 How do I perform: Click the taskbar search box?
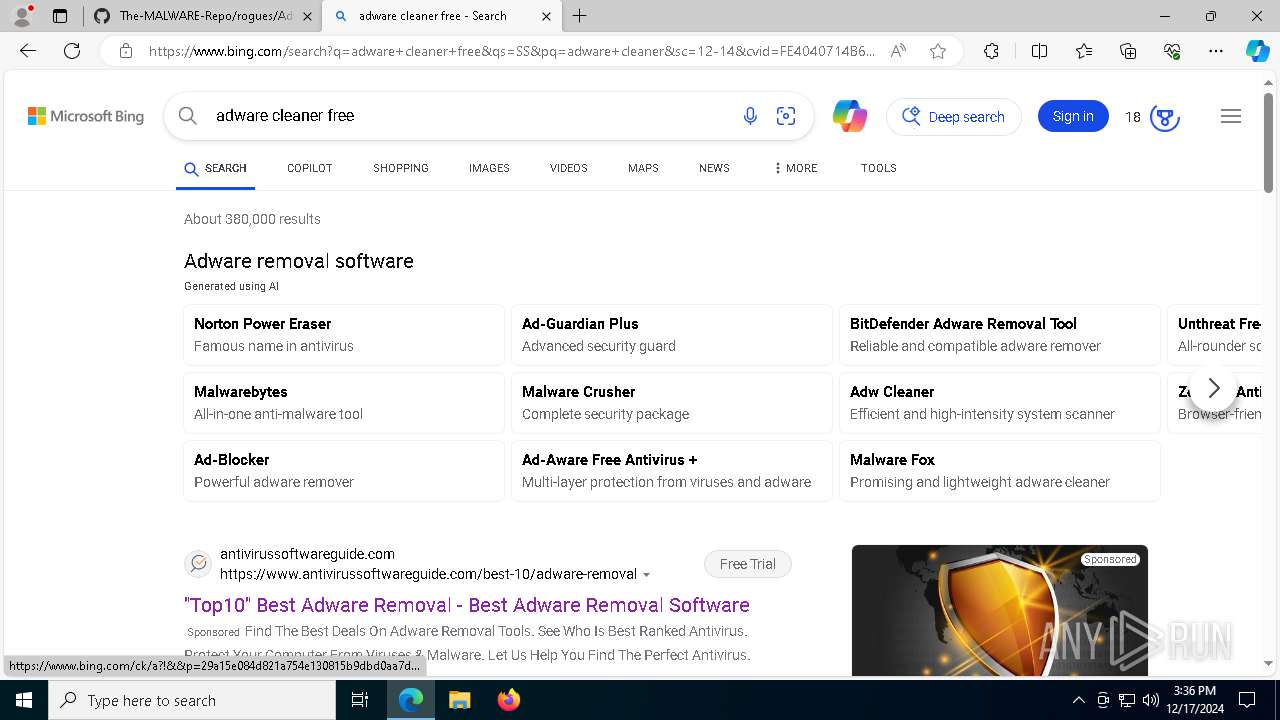coord(192,700)
